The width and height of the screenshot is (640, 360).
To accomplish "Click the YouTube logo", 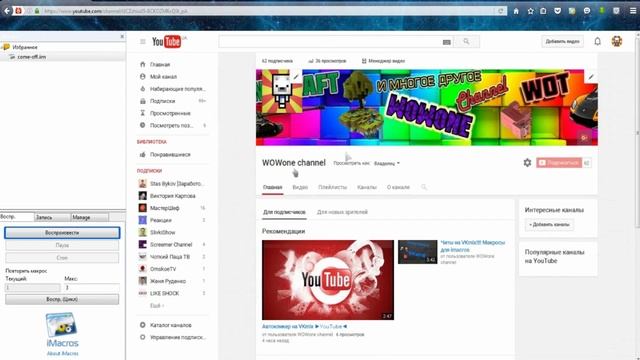I will 167,41.
